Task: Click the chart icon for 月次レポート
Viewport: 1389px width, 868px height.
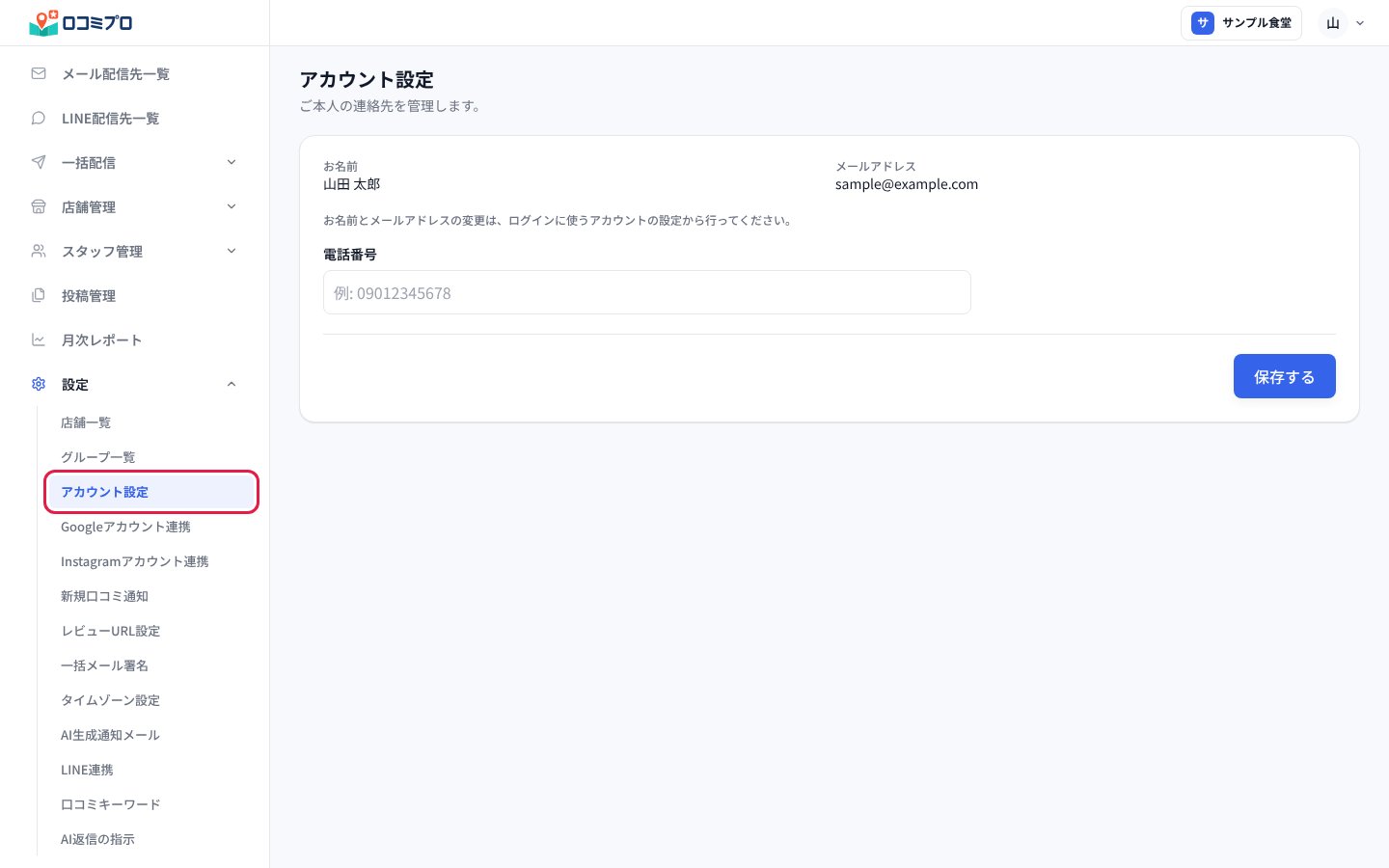Action: tap(39, 339)
